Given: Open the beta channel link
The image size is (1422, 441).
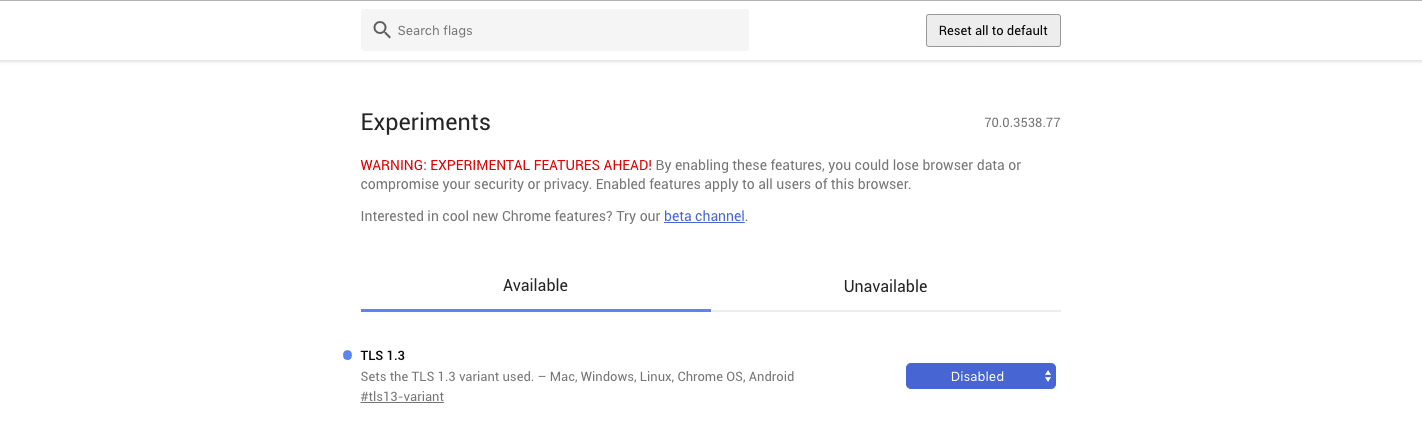Looking at the screenshot, I should [704, 216].
